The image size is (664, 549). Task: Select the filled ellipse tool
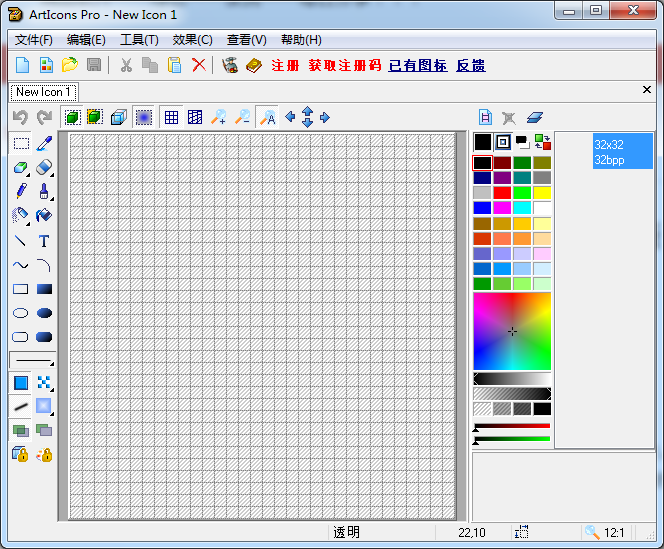[44, 313]
